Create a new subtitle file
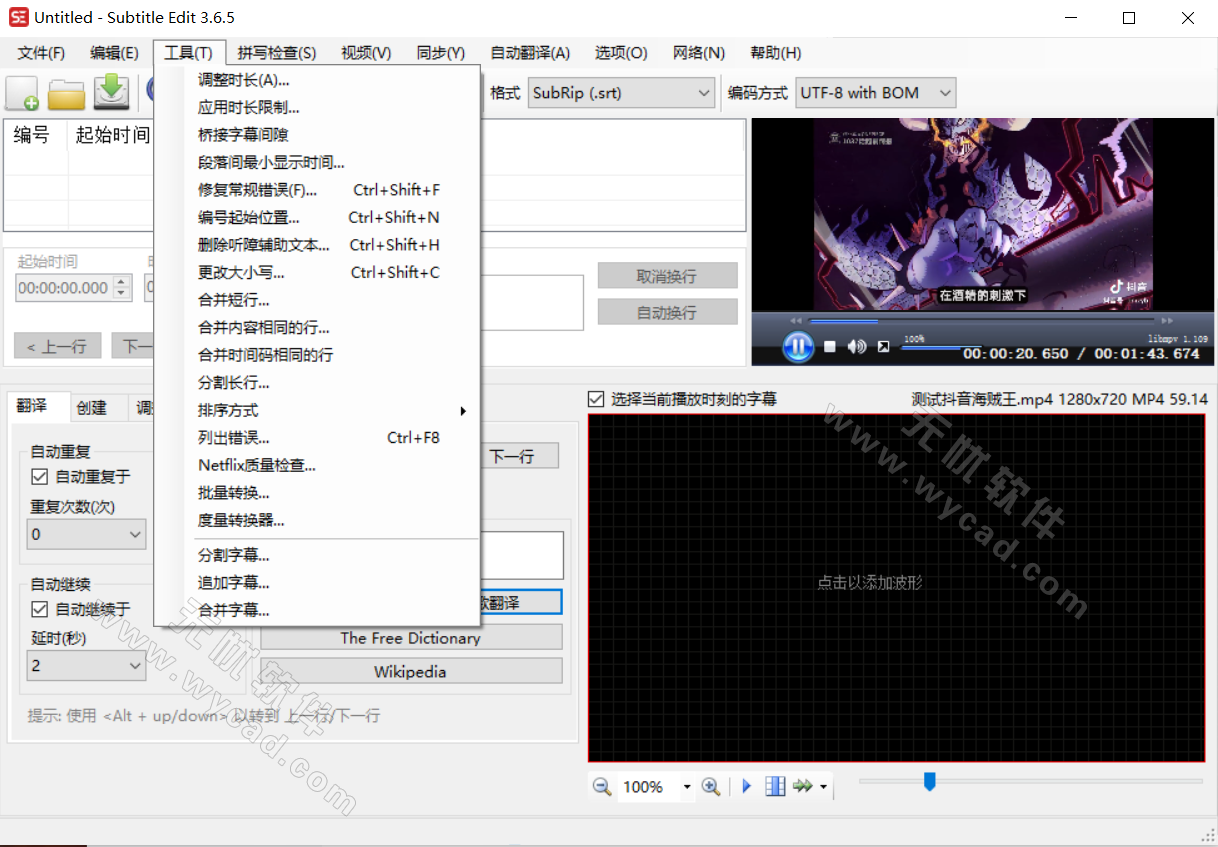 click(21, 92)
